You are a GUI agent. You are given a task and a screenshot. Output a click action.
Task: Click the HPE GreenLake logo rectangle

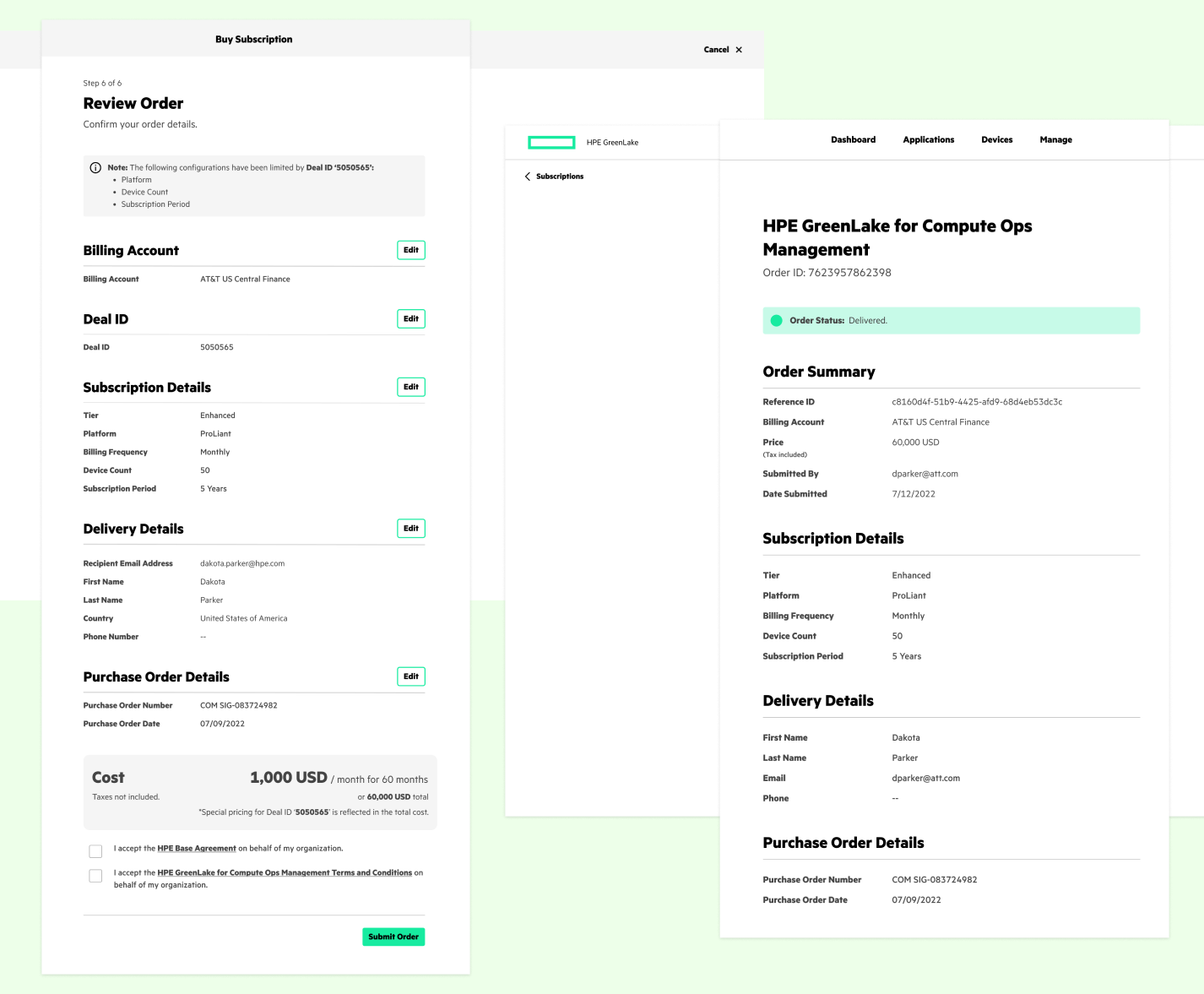551,143
